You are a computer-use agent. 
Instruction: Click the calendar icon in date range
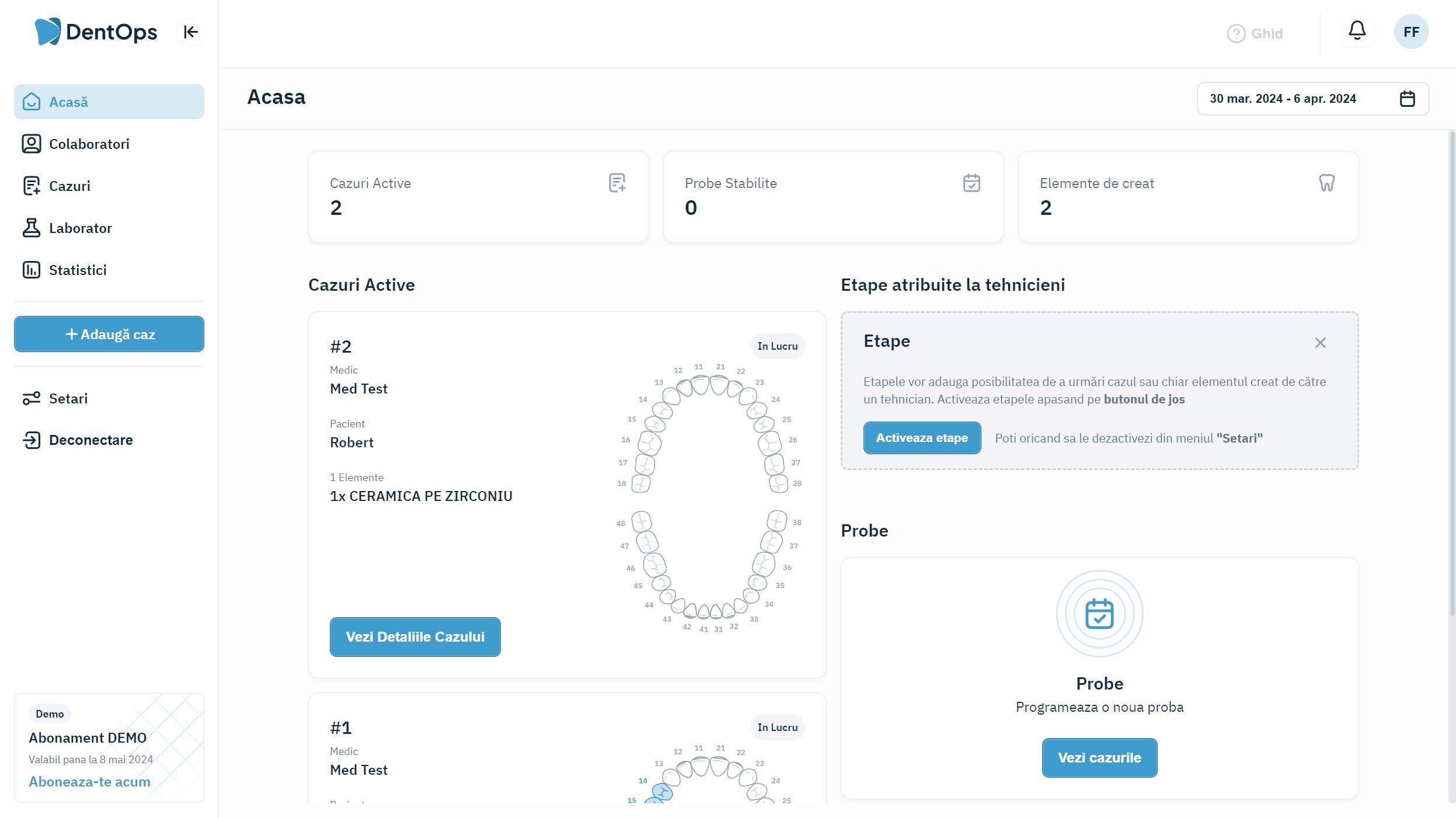pos(1407,99)
